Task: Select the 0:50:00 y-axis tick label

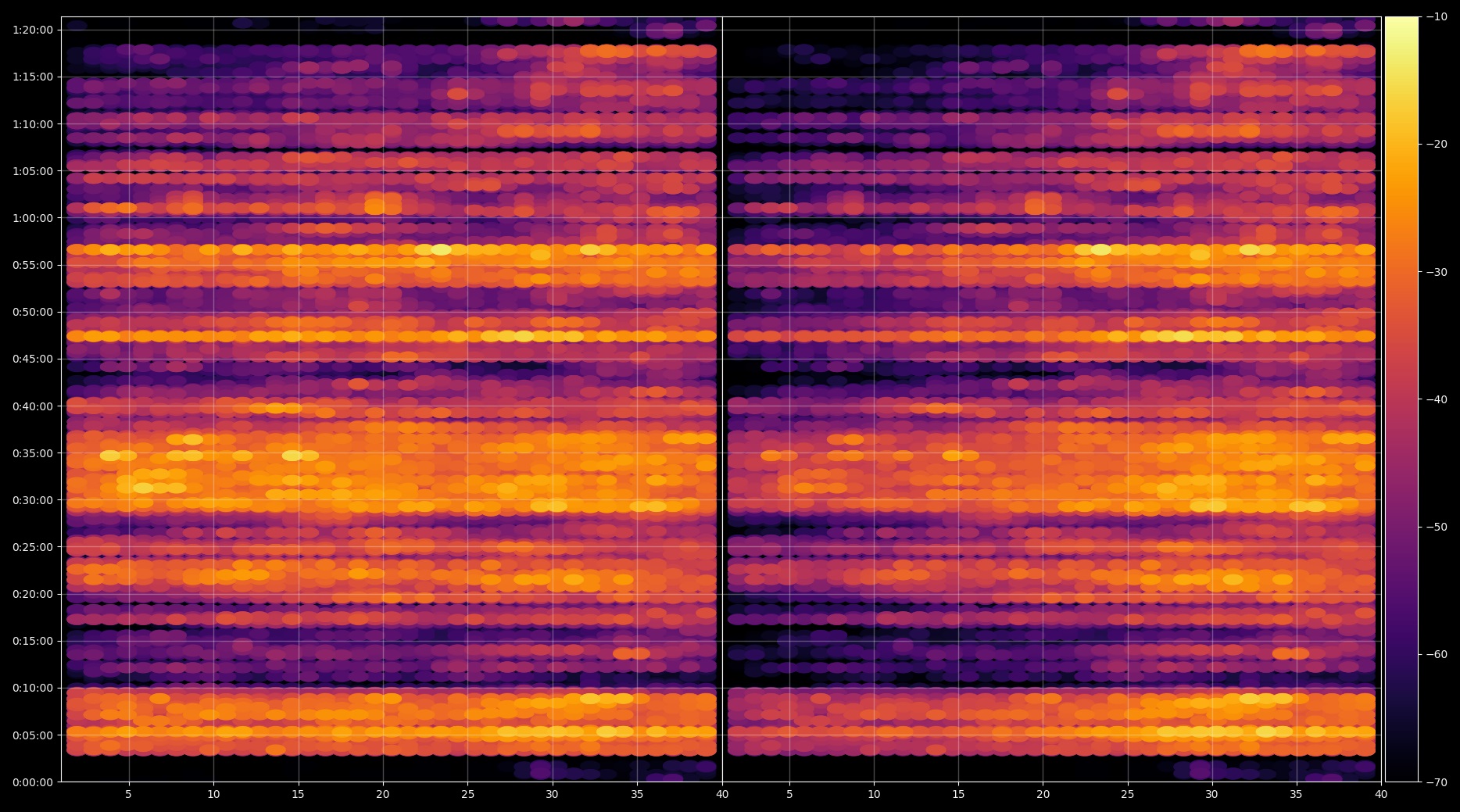Action: pyautogui.click(x=33, y=312)
